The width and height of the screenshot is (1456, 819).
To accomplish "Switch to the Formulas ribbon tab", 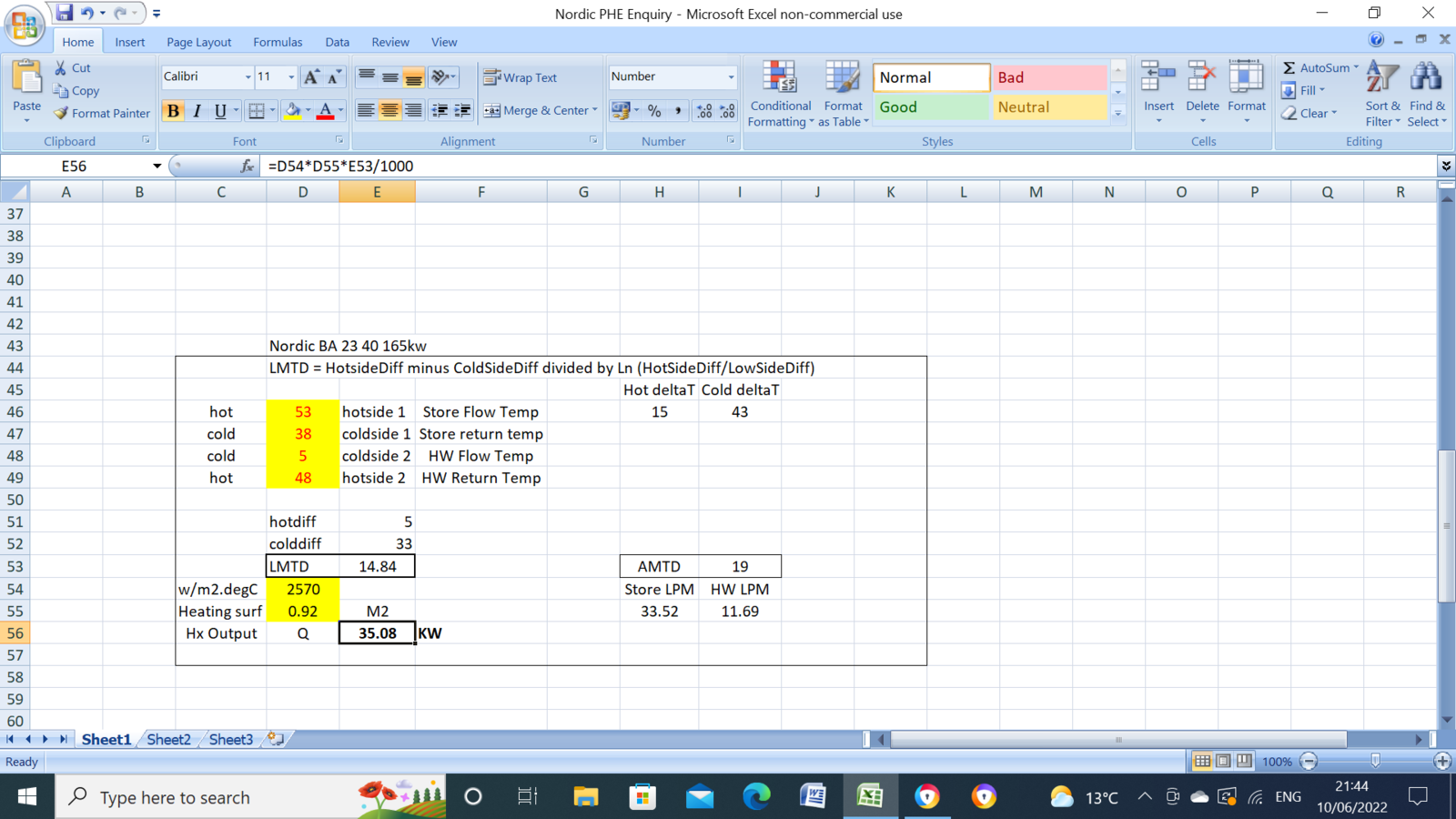I will pos(278,42).
